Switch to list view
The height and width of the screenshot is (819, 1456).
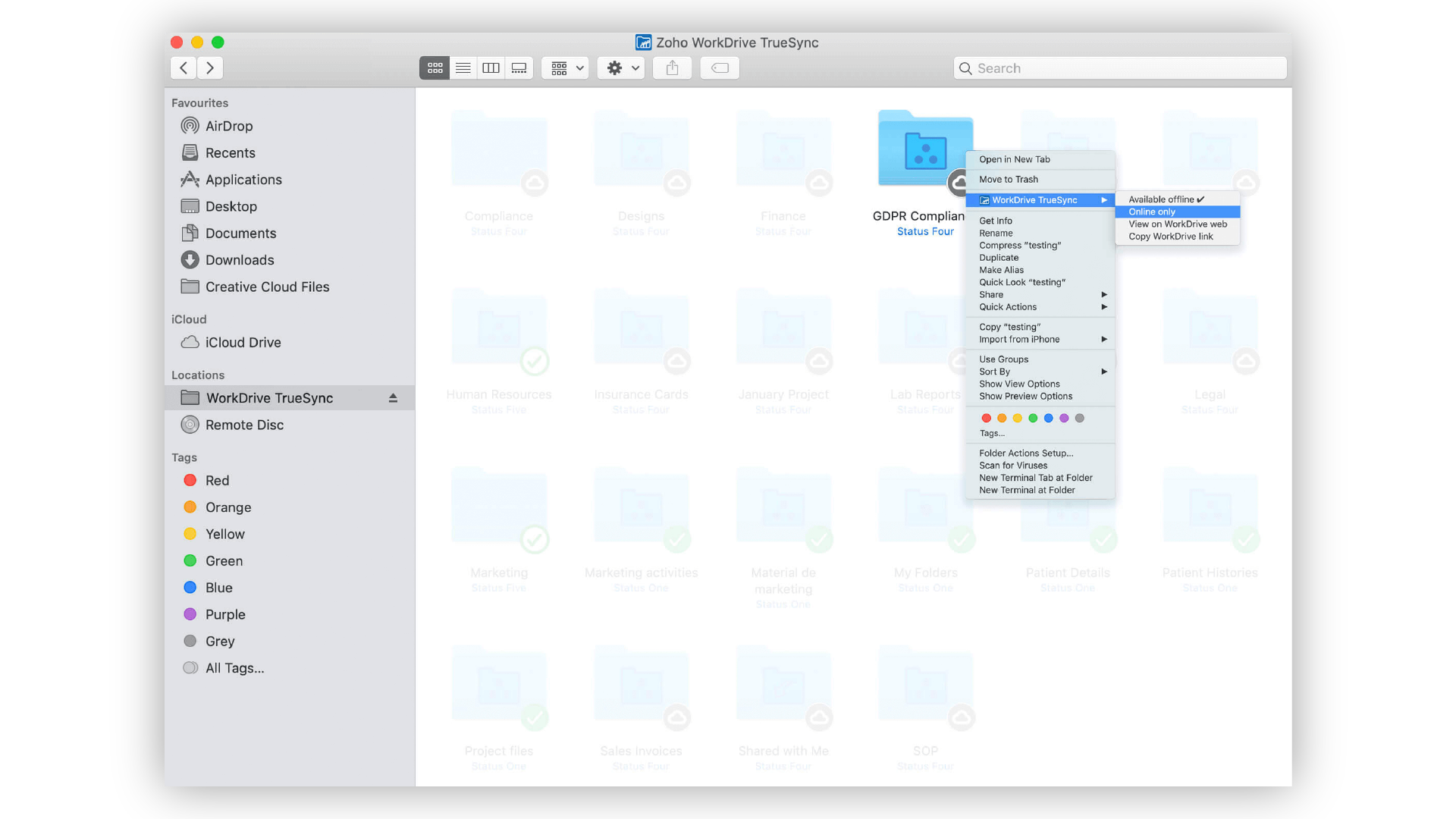click(463, 67)
